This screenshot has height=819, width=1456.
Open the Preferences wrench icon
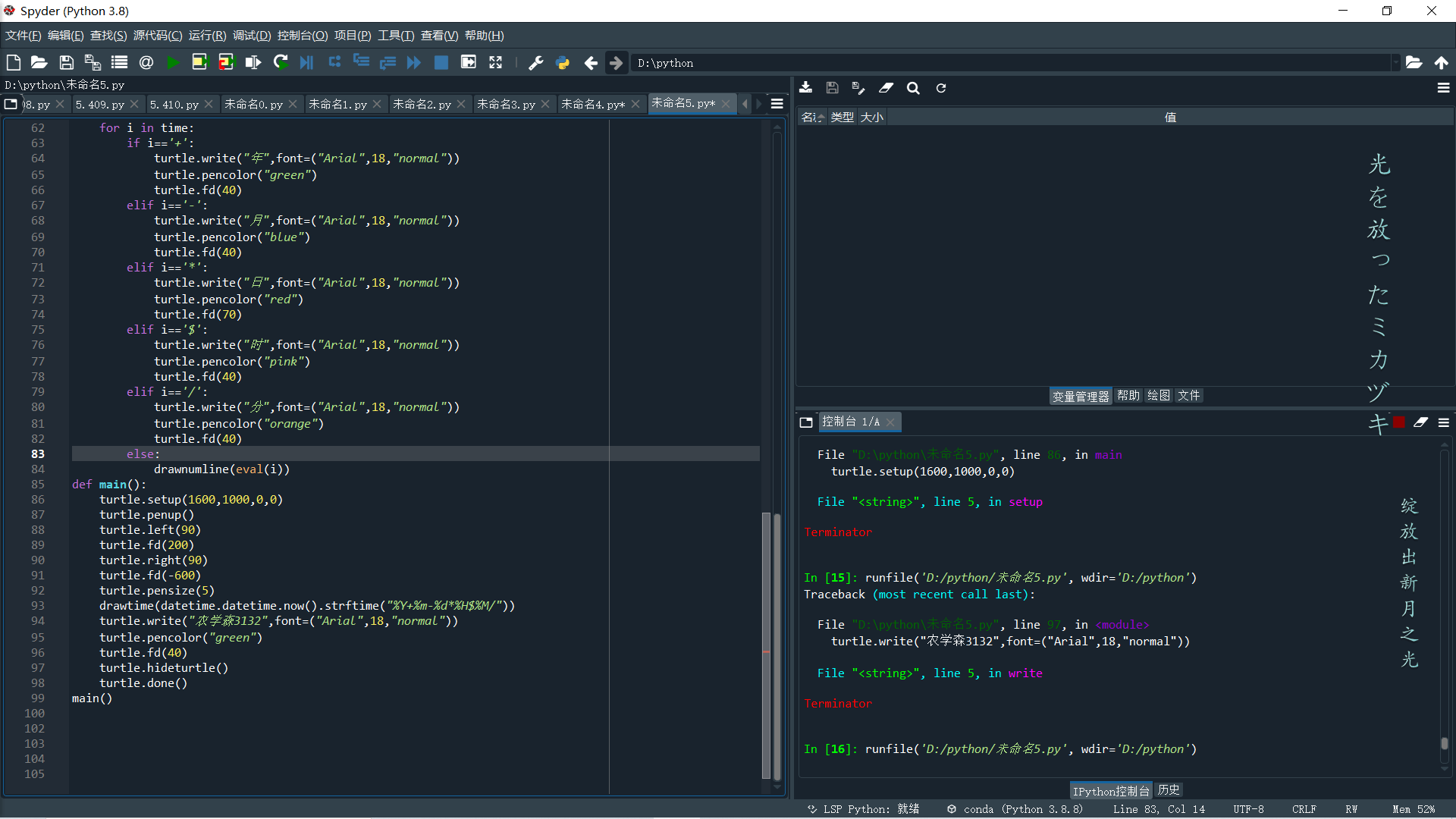535,63
